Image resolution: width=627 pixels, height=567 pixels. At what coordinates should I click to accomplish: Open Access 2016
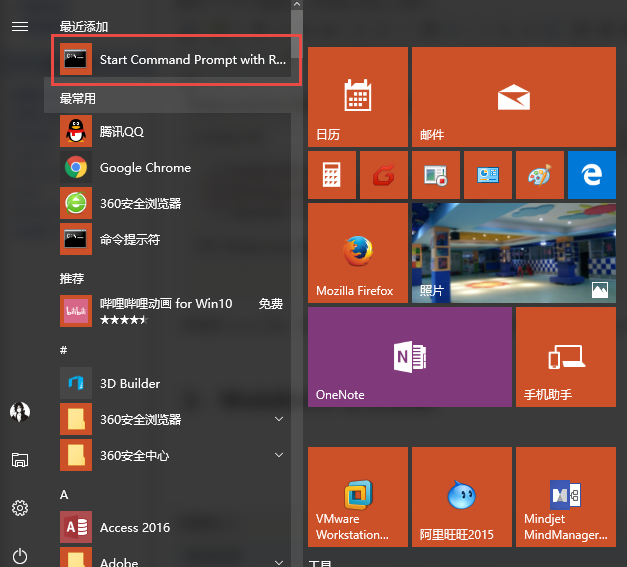pos(175,527)
